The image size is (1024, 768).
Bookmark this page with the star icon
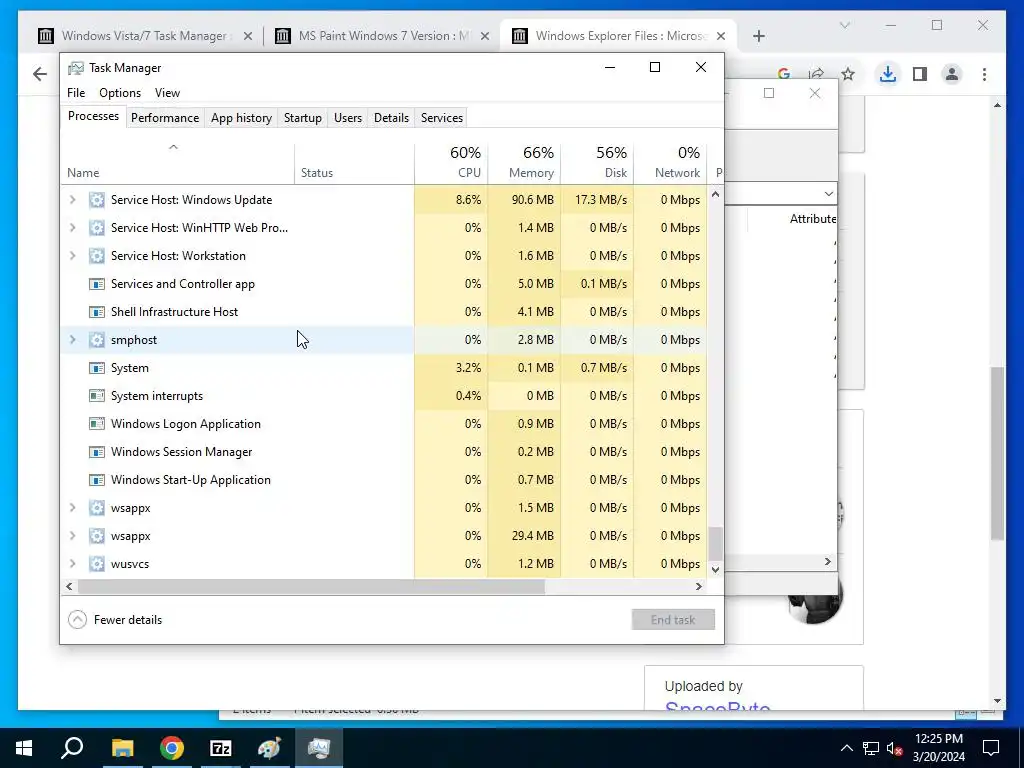848,74
